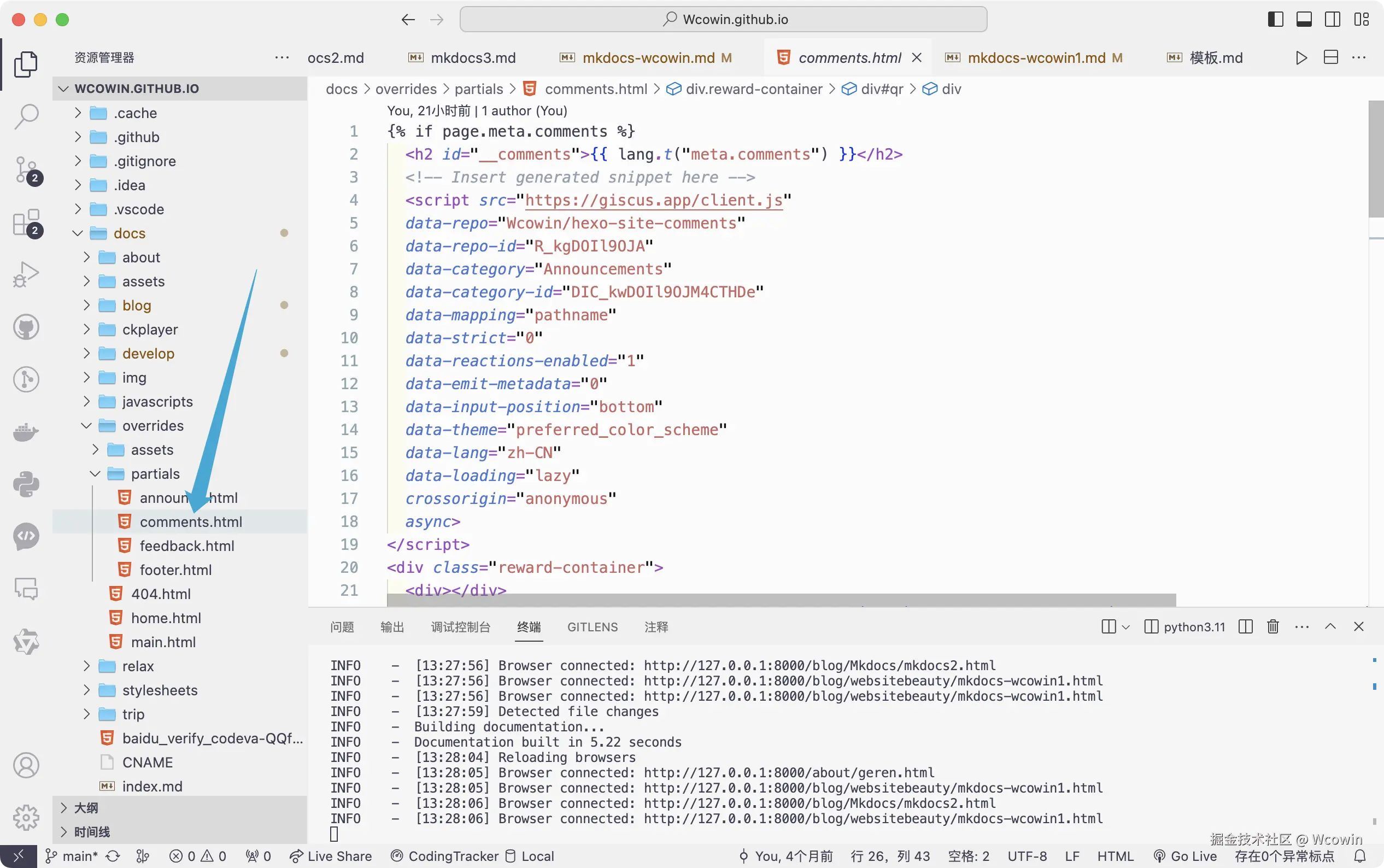Image resolution: width=1384 pixels, height=868 pixels.
Task: Click the Go Live status button
Action: (x=1186, y=857)
